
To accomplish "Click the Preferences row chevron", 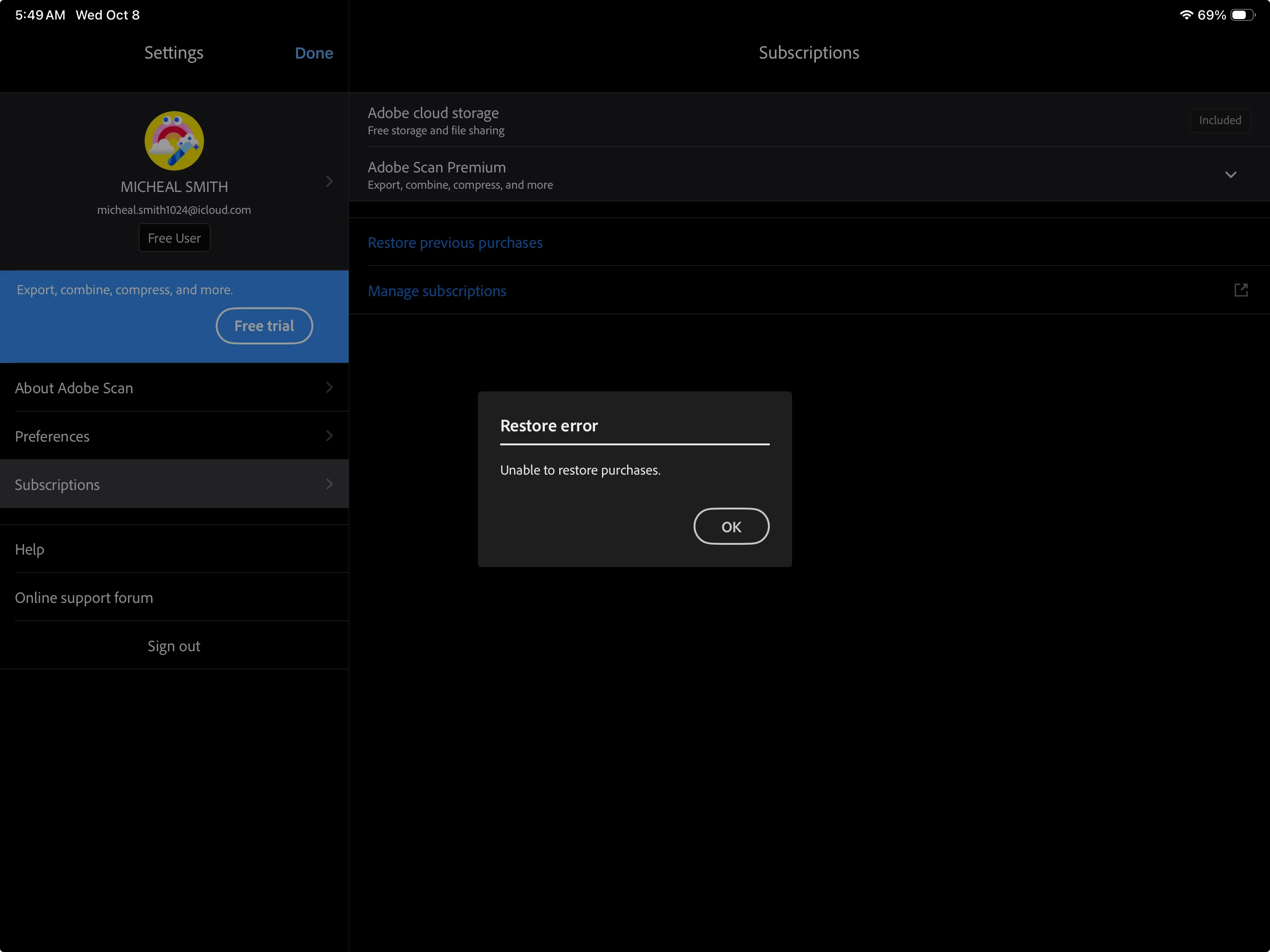I will [329, 436].
